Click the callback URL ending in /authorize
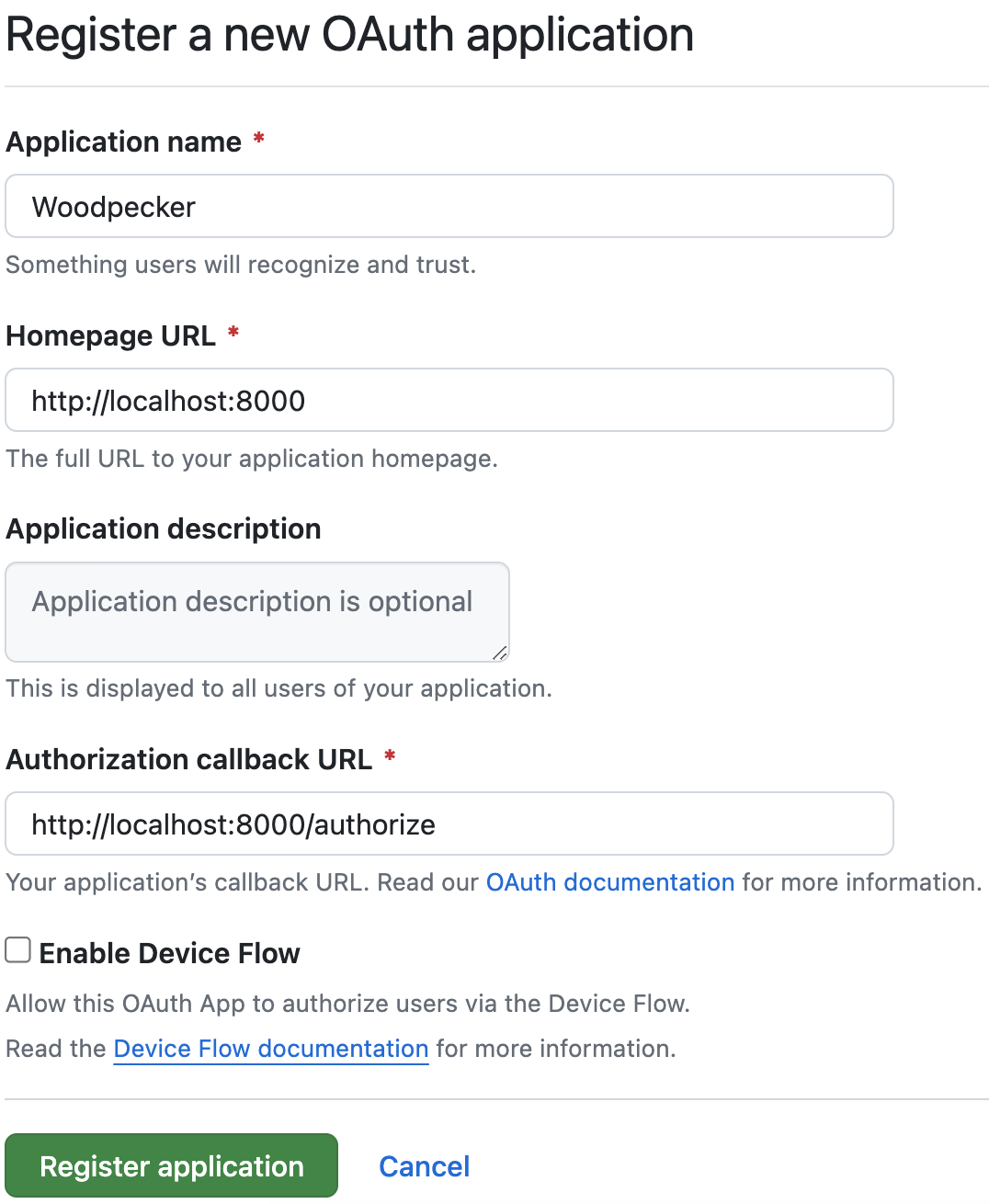This screenshot has width=989, height=1204. [233, 823]
